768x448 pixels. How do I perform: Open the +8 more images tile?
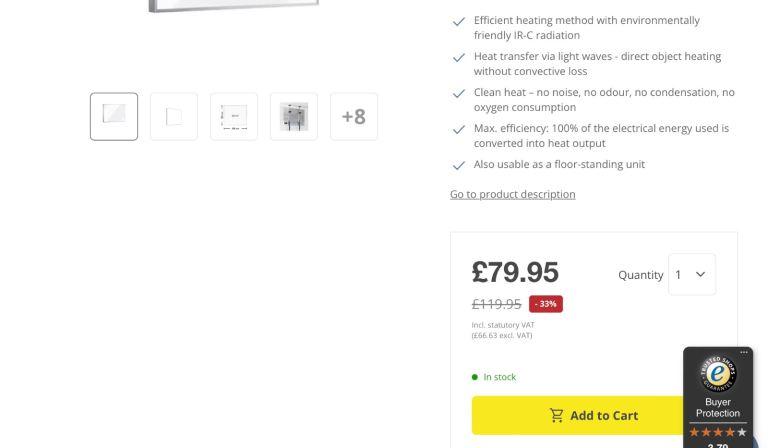coord(354,116)
